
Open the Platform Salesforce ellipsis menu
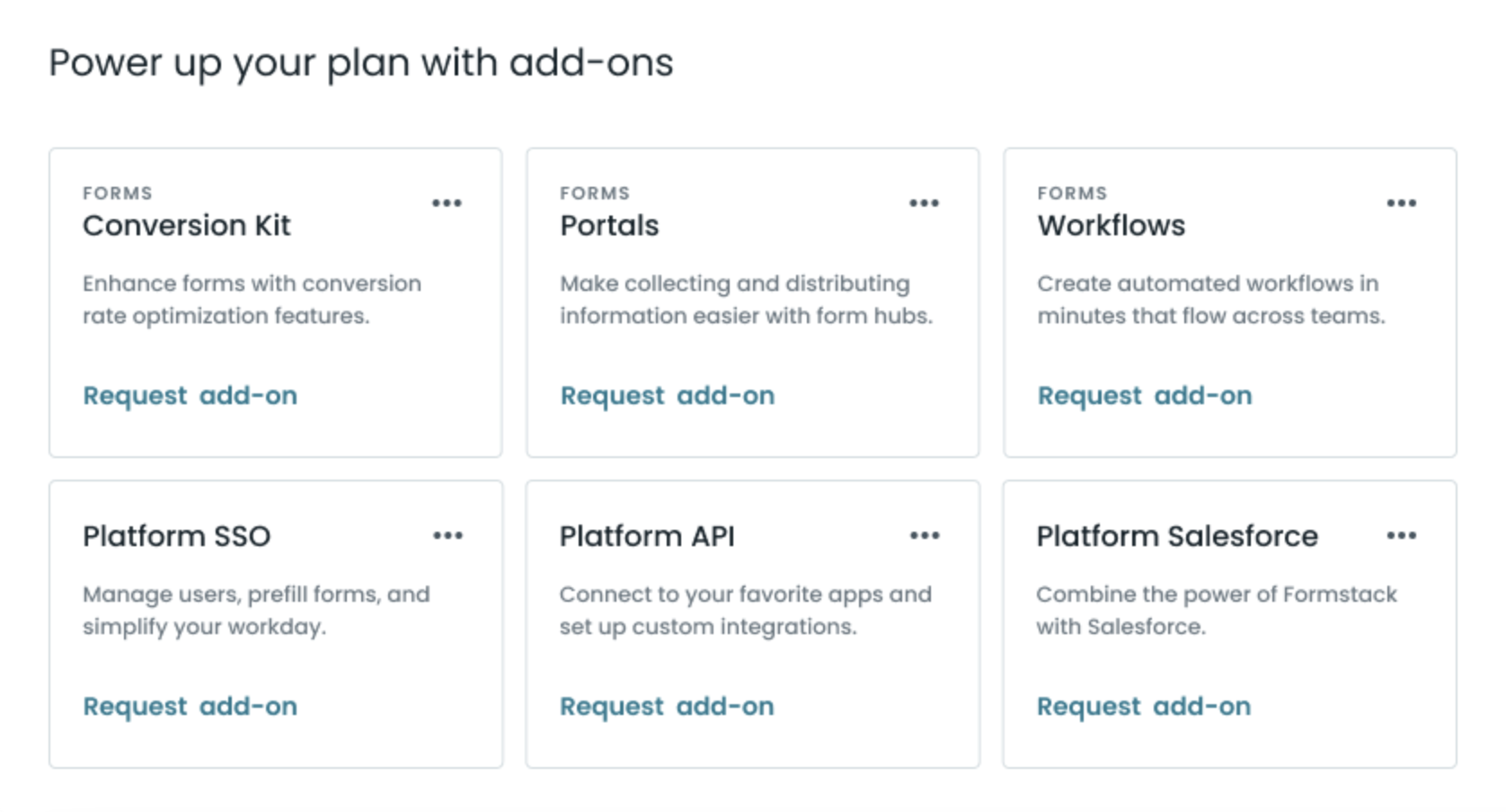coord(1401,536)
